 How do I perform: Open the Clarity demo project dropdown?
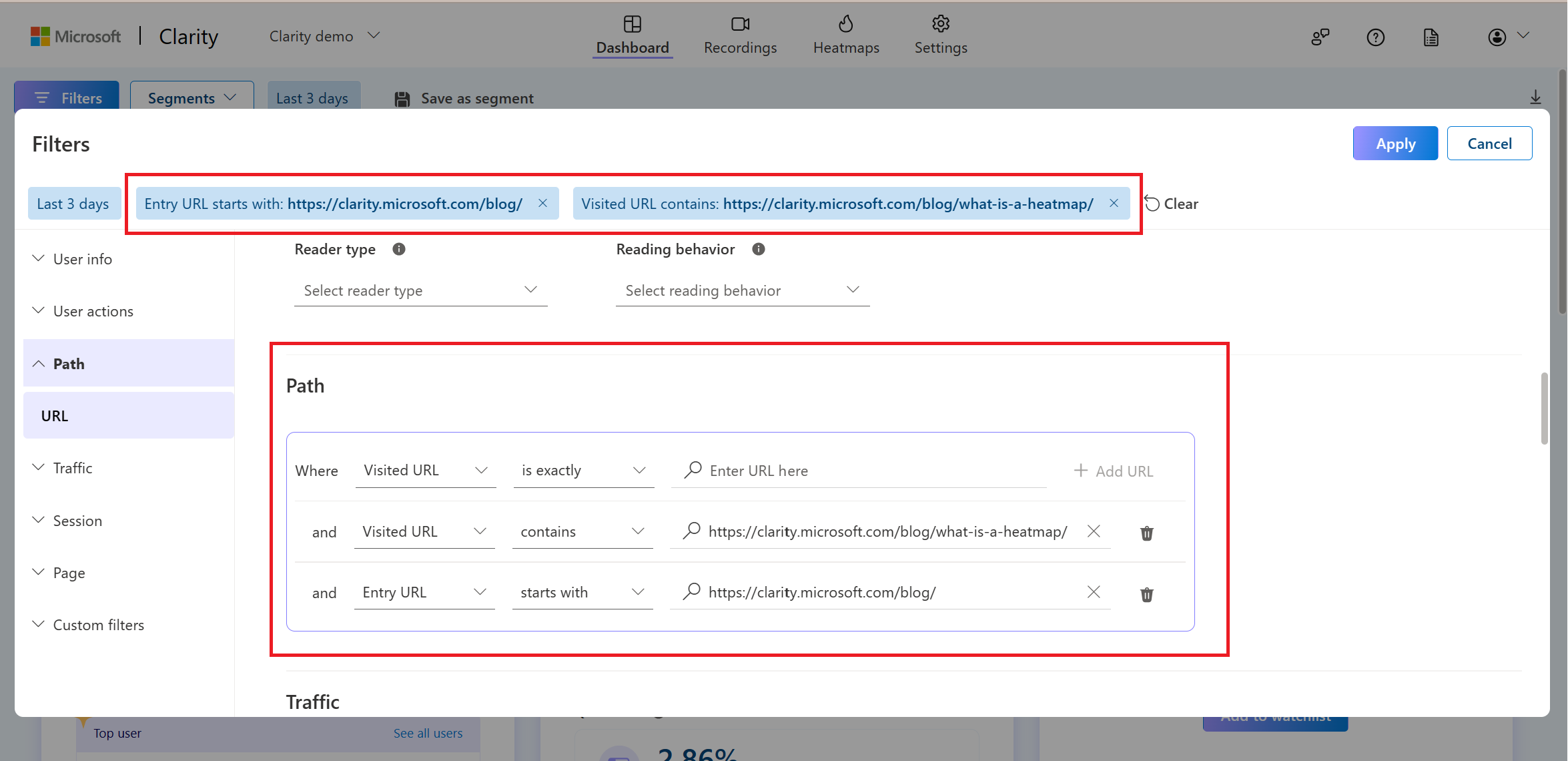point(325,36)
